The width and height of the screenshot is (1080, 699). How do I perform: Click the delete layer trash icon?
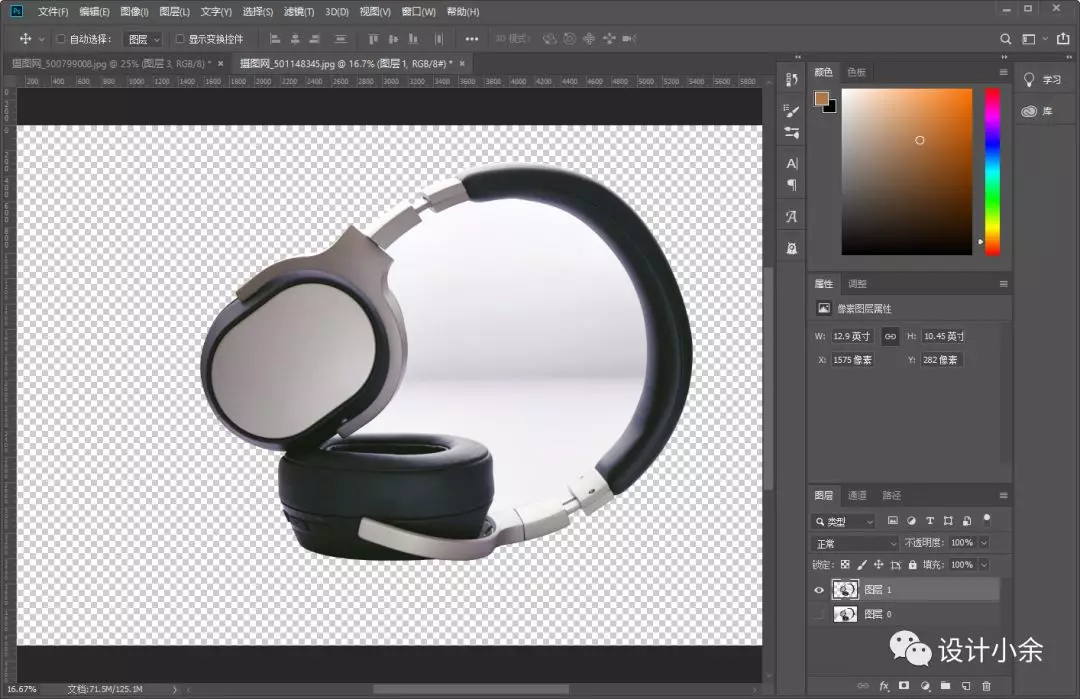pos(986,686)
